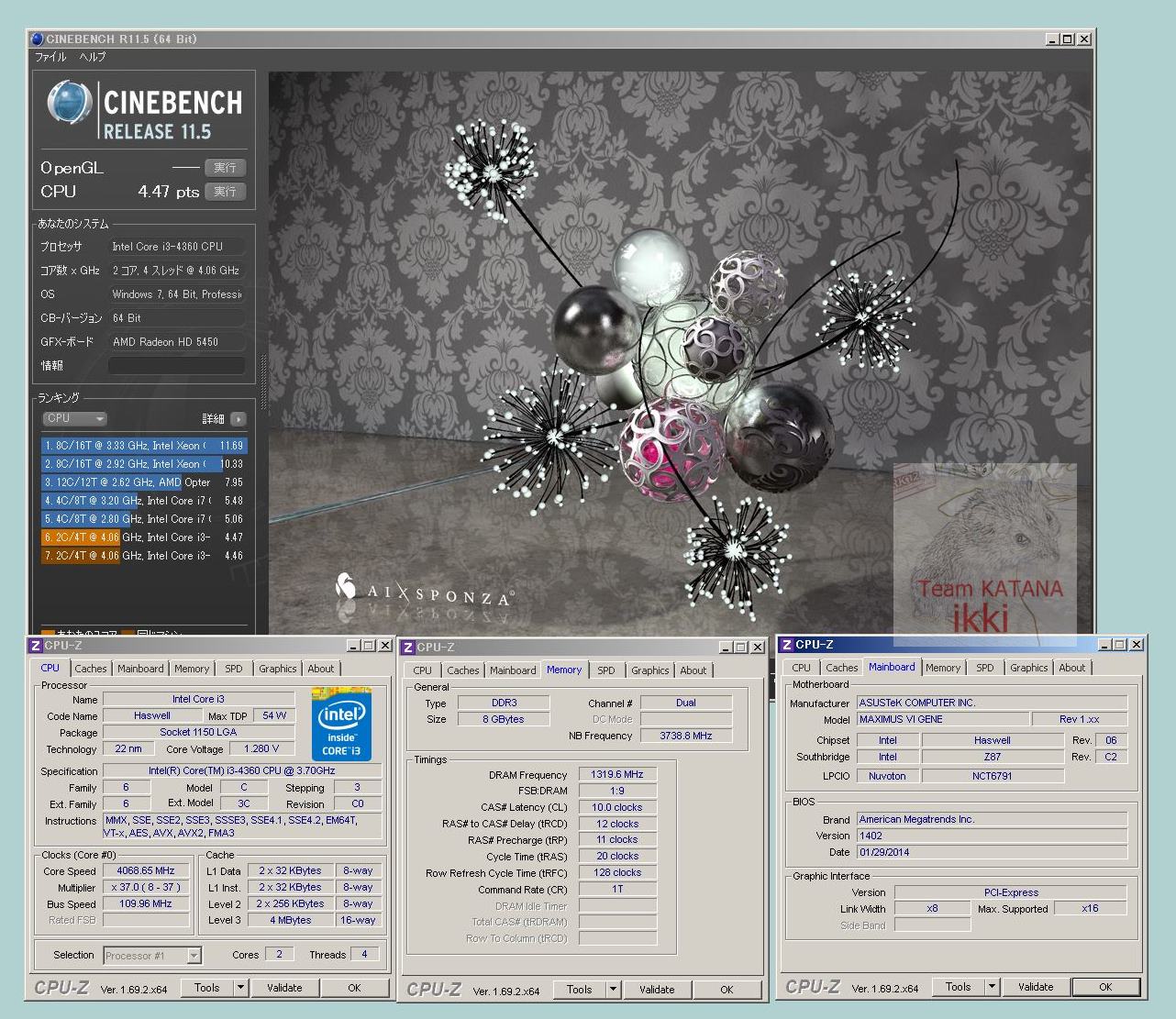Click Tools button in right CPU-Z window
Viewport: 1176px width, 1019px height.
point(959,987)
